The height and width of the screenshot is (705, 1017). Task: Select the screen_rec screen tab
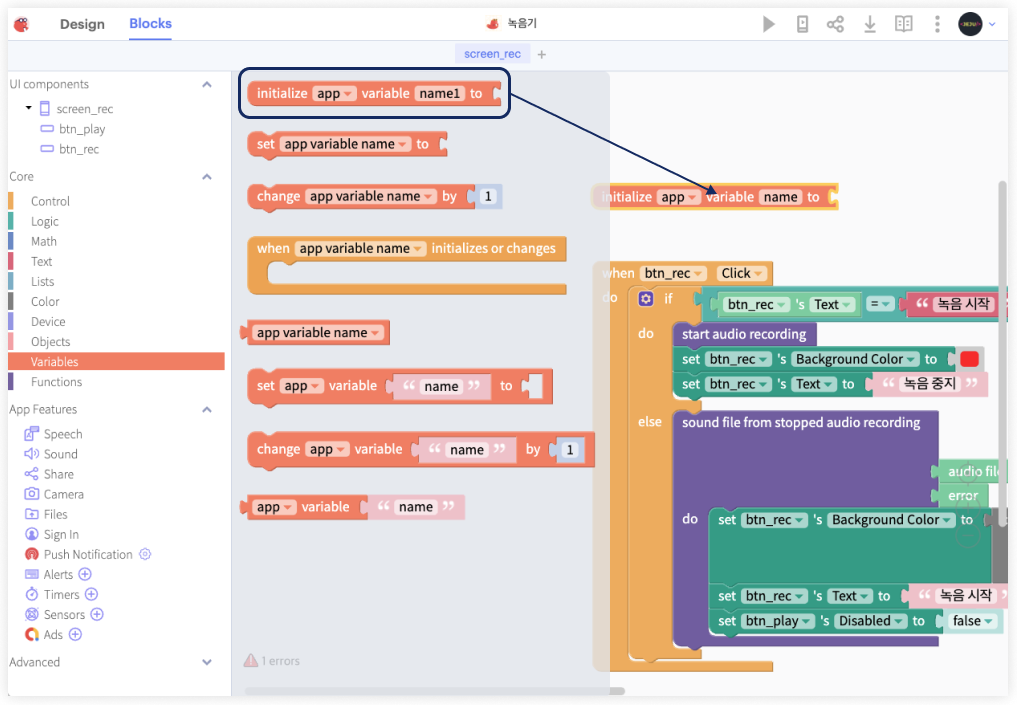tap(492, 54)
